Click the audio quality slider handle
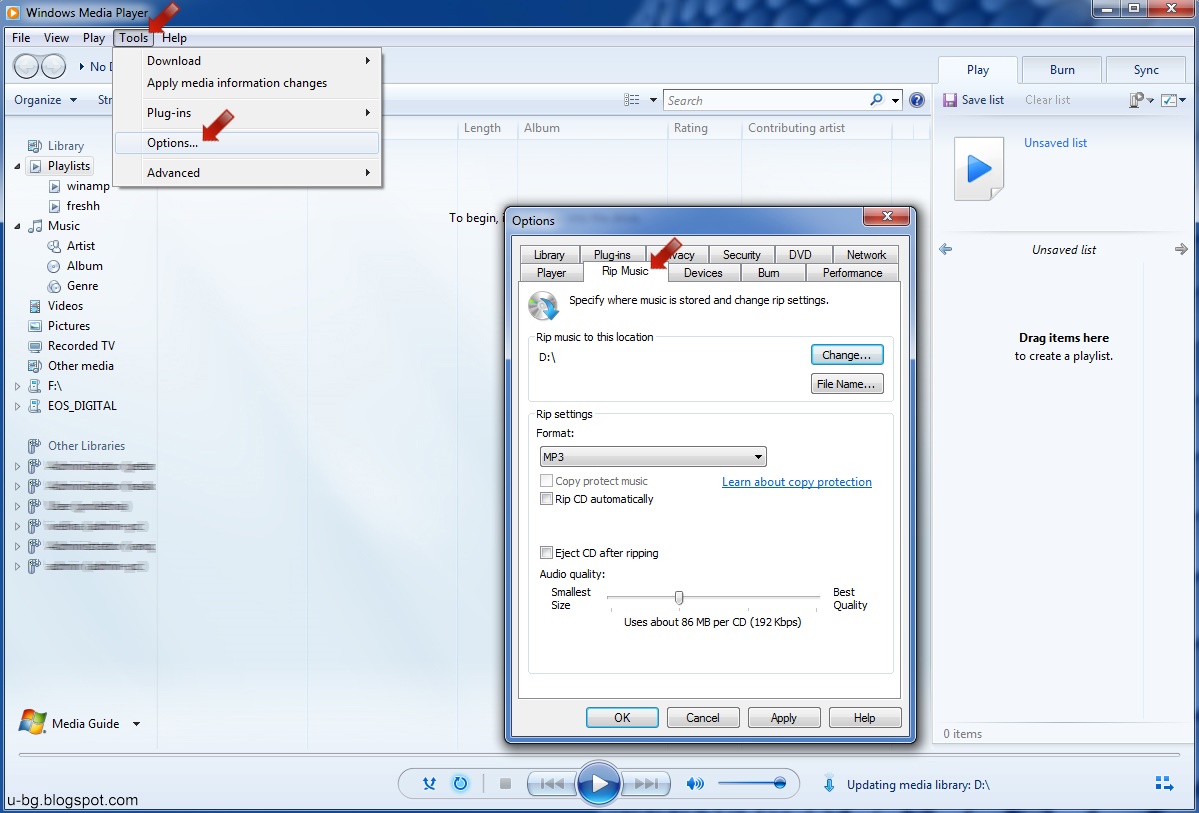The height and width of the screenshot is (813, 1199). coord(679,597)
